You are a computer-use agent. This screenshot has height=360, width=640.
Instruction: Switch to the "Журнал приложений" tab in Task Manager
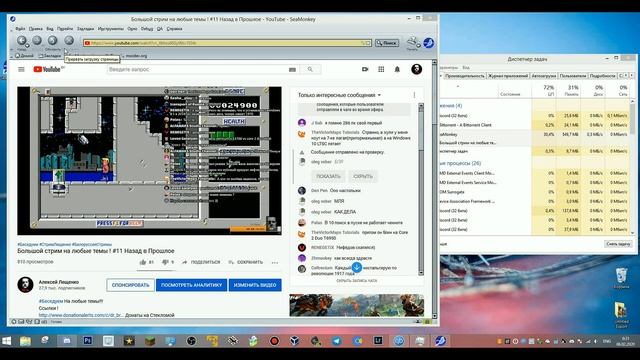click(508, 76)
